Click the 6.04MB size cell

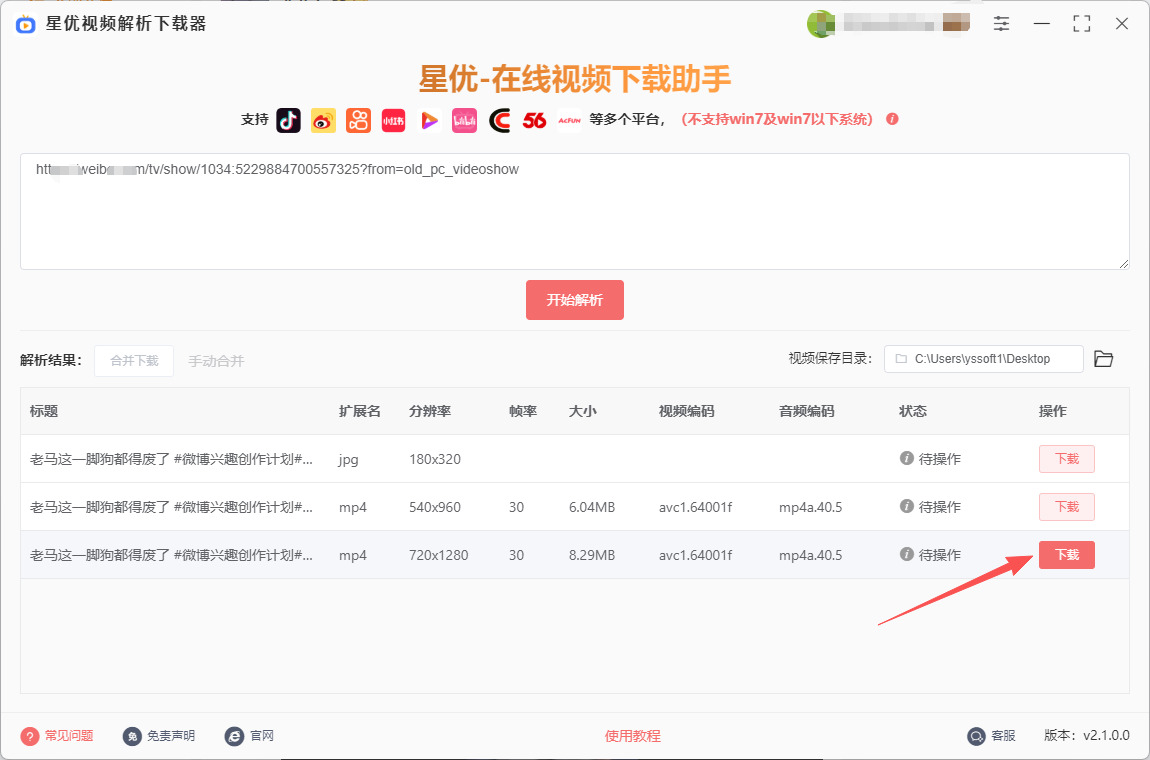[x=592, y=507]
